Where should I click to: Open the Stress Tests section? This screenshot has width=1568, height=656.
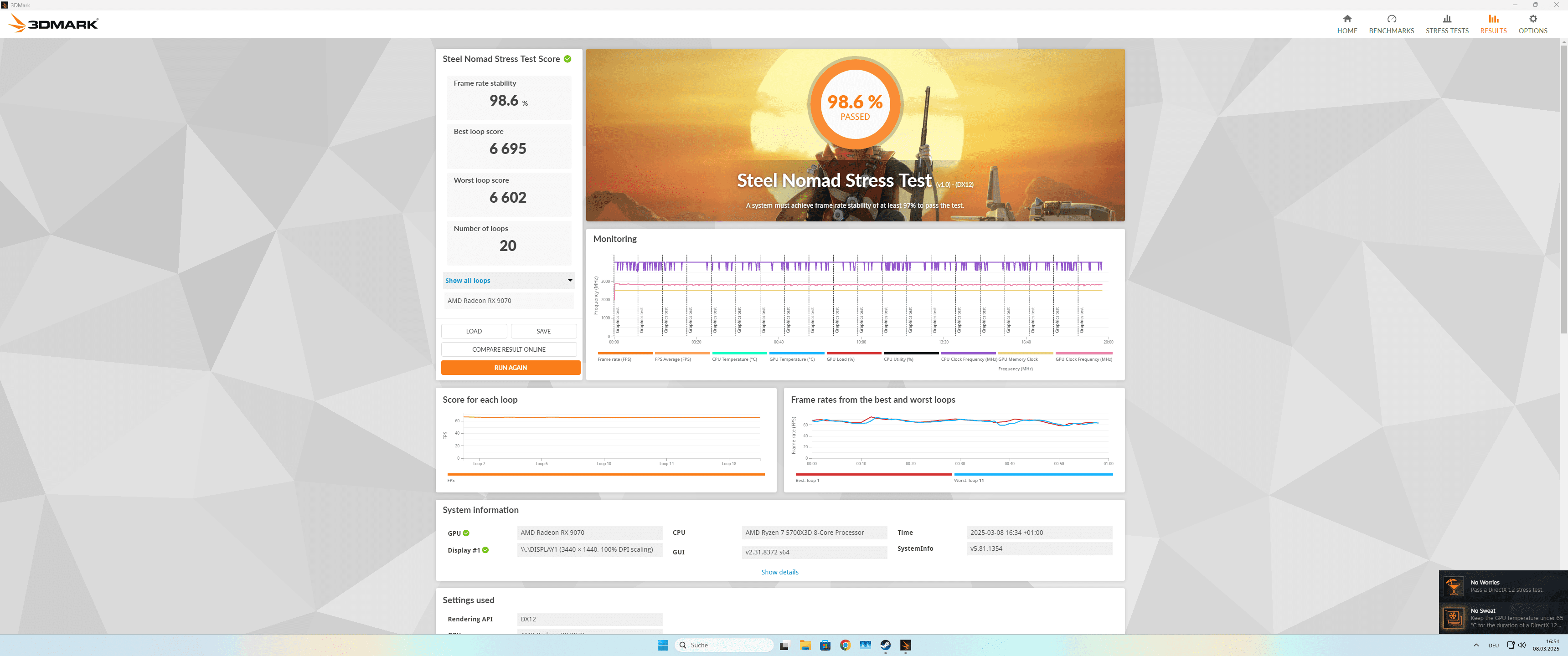click(1446, 24)
